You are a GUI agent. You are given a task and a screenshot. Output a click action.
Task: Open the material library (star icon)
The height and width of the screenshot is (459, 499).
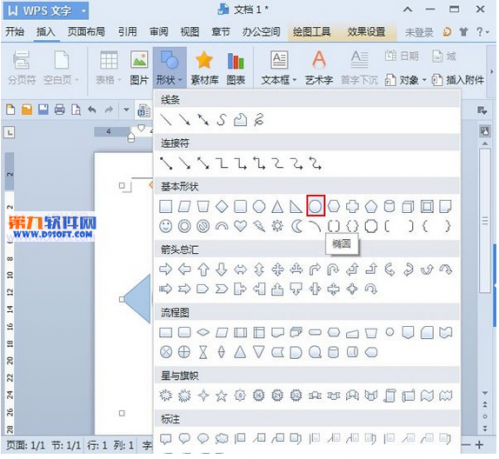[204, 68]
